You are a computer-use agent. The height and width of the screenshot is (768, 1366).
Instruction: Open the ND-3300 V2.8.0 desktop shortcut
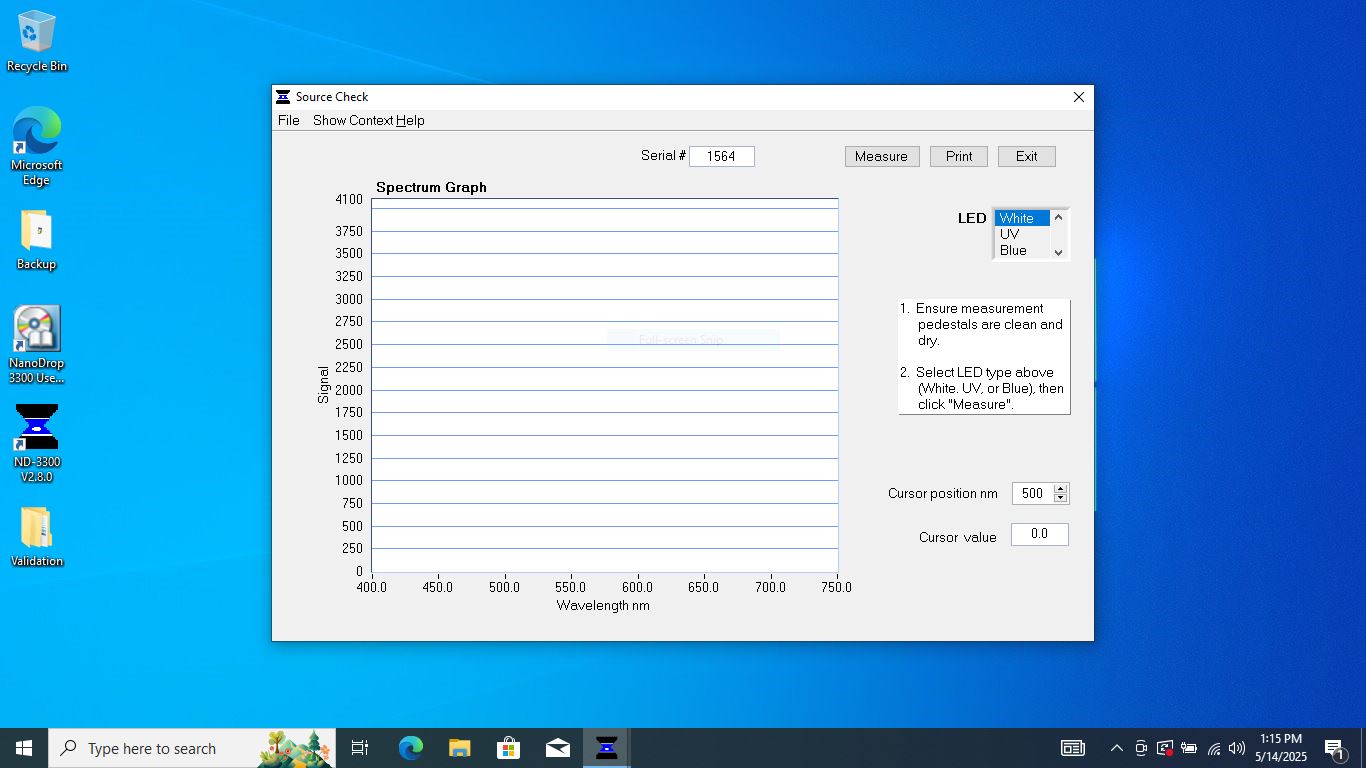[37, 428]
